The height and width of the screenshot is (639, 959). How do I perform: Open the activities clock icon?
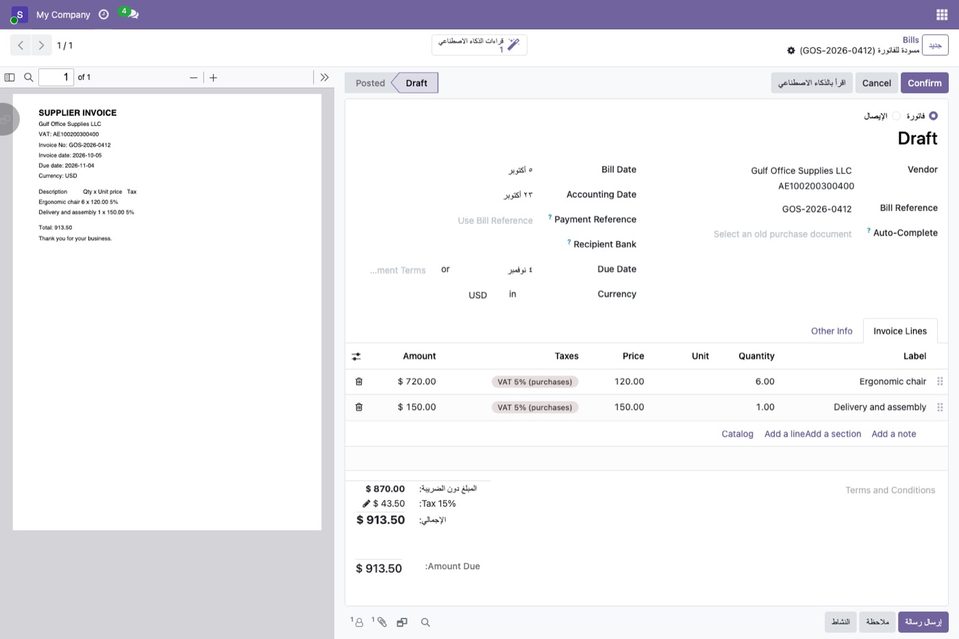pyautogui.click(x=104, y=14)
